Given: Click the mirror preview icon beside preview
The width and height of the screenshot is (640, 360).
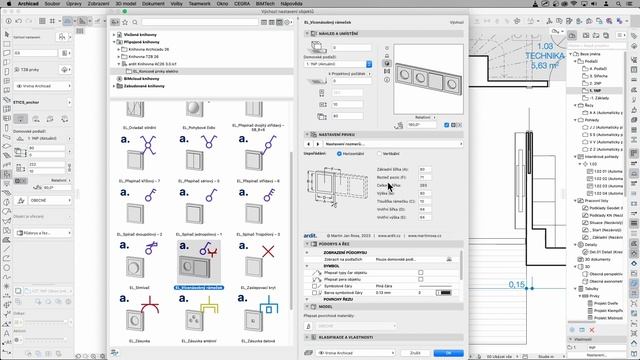Looking at the screenshot, I should point(387,71).
